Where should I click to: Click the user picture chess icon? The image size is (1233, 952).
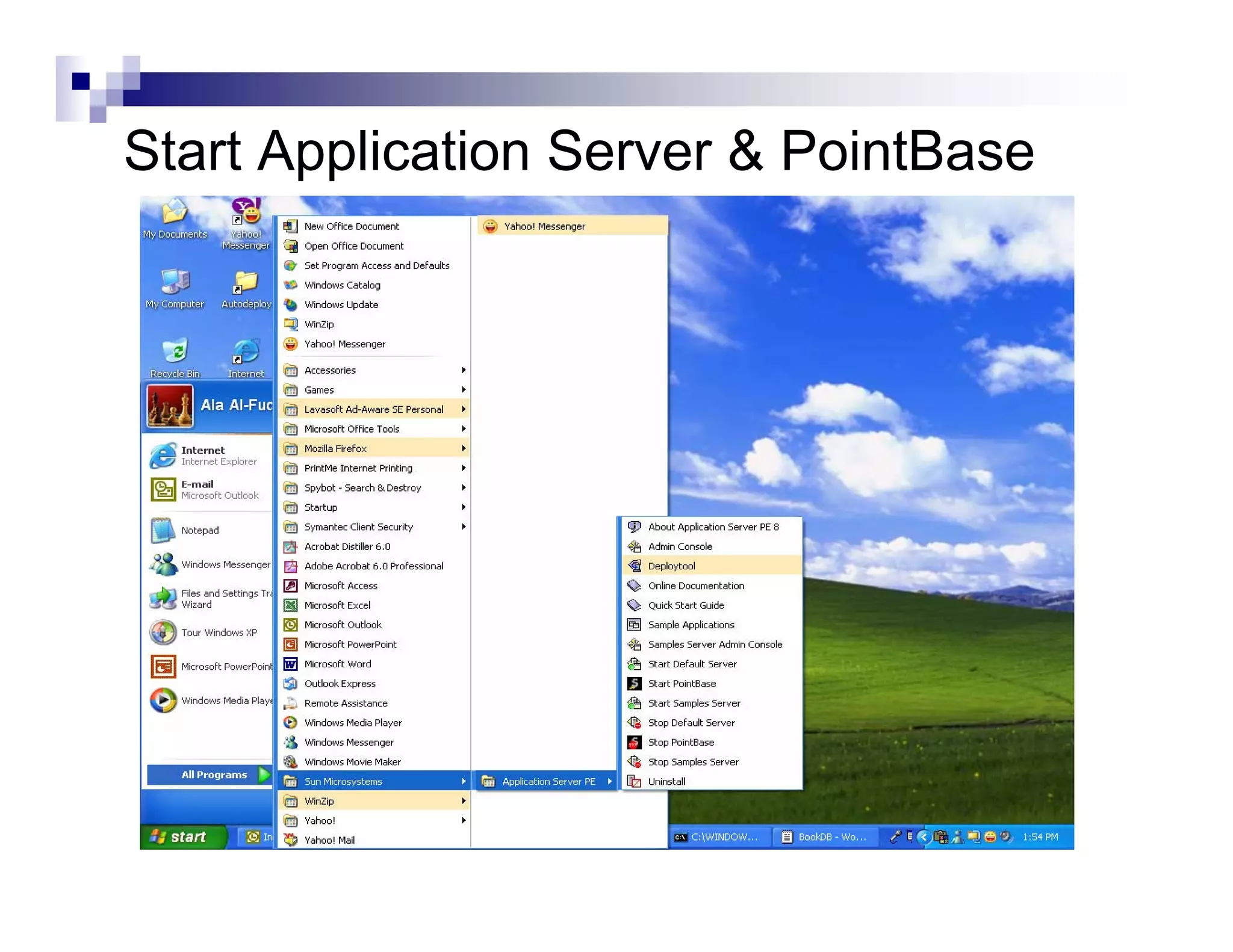tap(170, 406)
